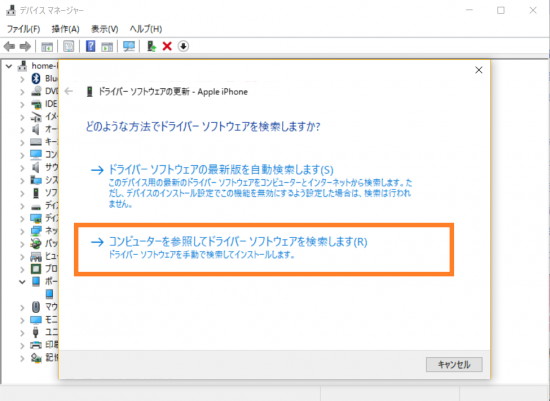Click the update driver software green arrow icon
550x401 pixels.
(151, 46)
